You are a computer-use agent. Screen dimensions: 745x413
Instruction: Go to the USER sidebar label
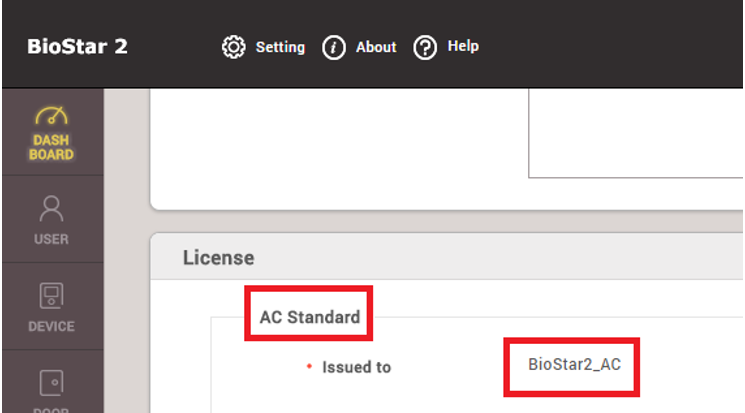tap(51, 239)
